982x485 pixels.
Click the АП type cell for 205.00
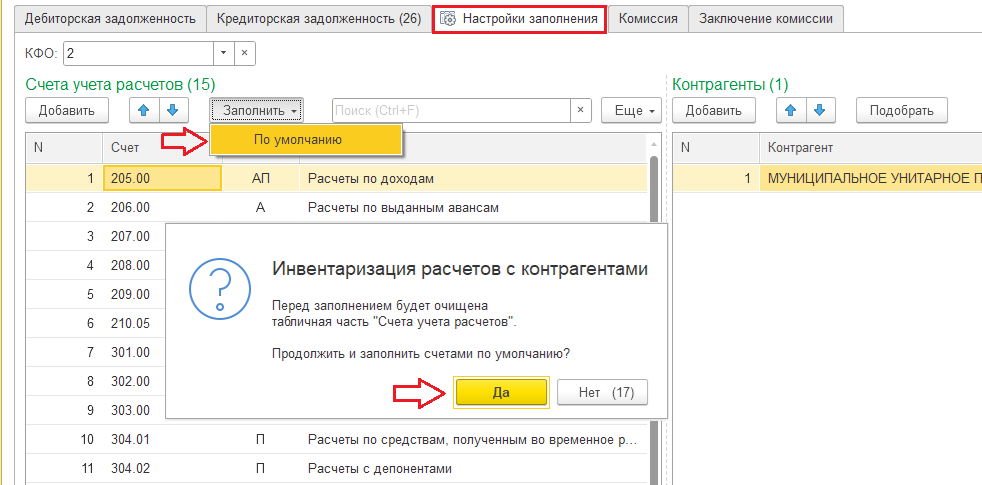(261, 179)
